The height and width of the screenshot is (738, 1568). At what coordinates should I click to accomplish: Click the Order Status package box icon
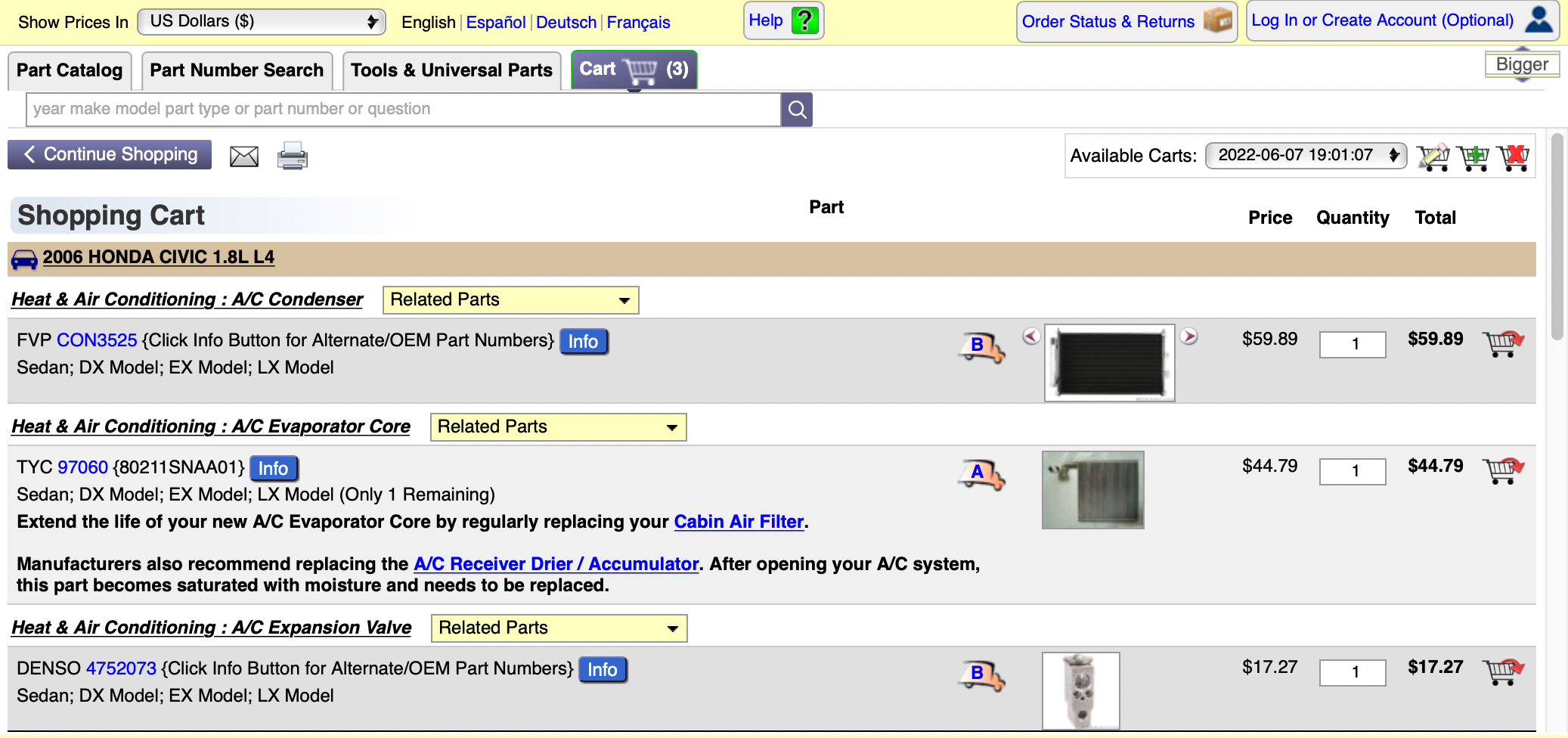tap(1218, 20)
